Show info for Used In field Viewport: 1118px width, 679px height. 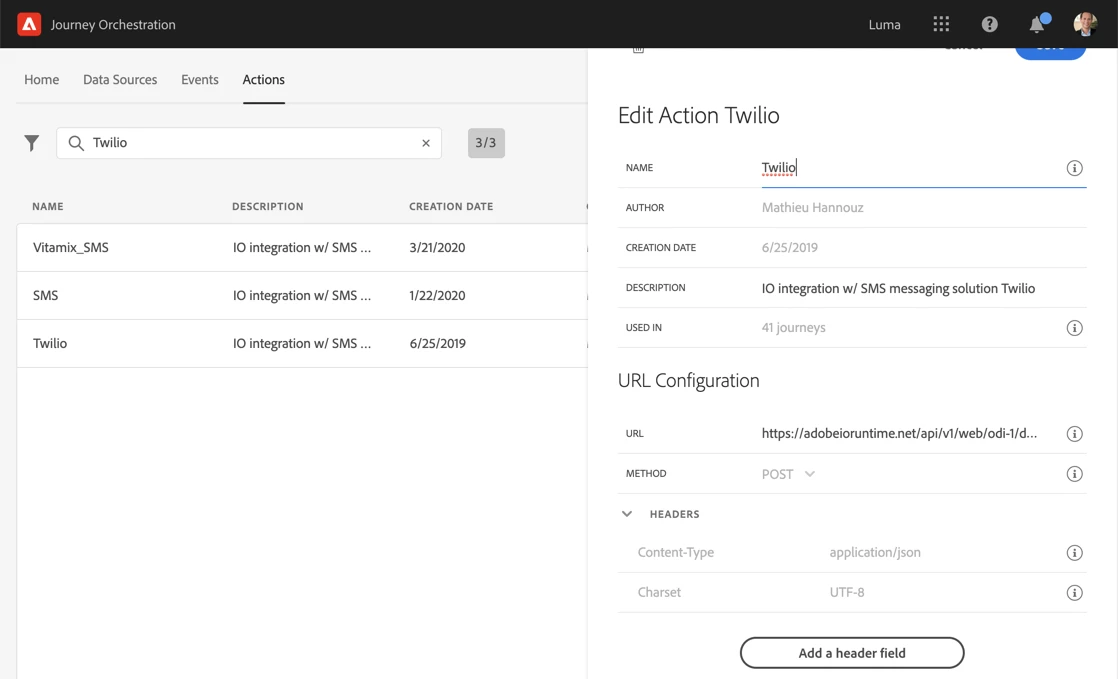click(x=1075, y=328)
